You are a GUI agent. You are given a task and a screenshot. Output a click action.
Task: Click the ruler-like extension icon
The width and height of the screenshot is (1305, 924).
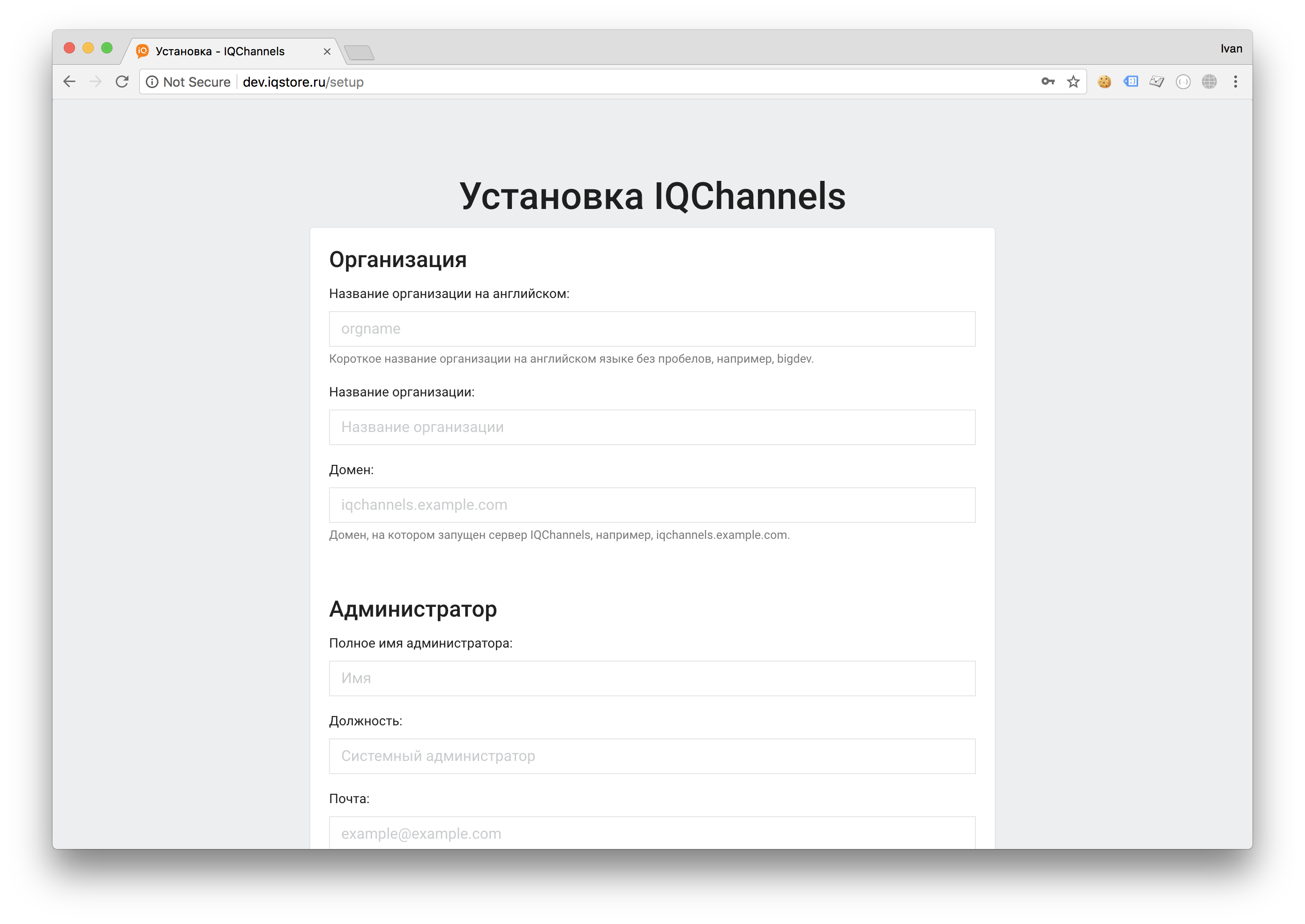(x=1156, y=82)
